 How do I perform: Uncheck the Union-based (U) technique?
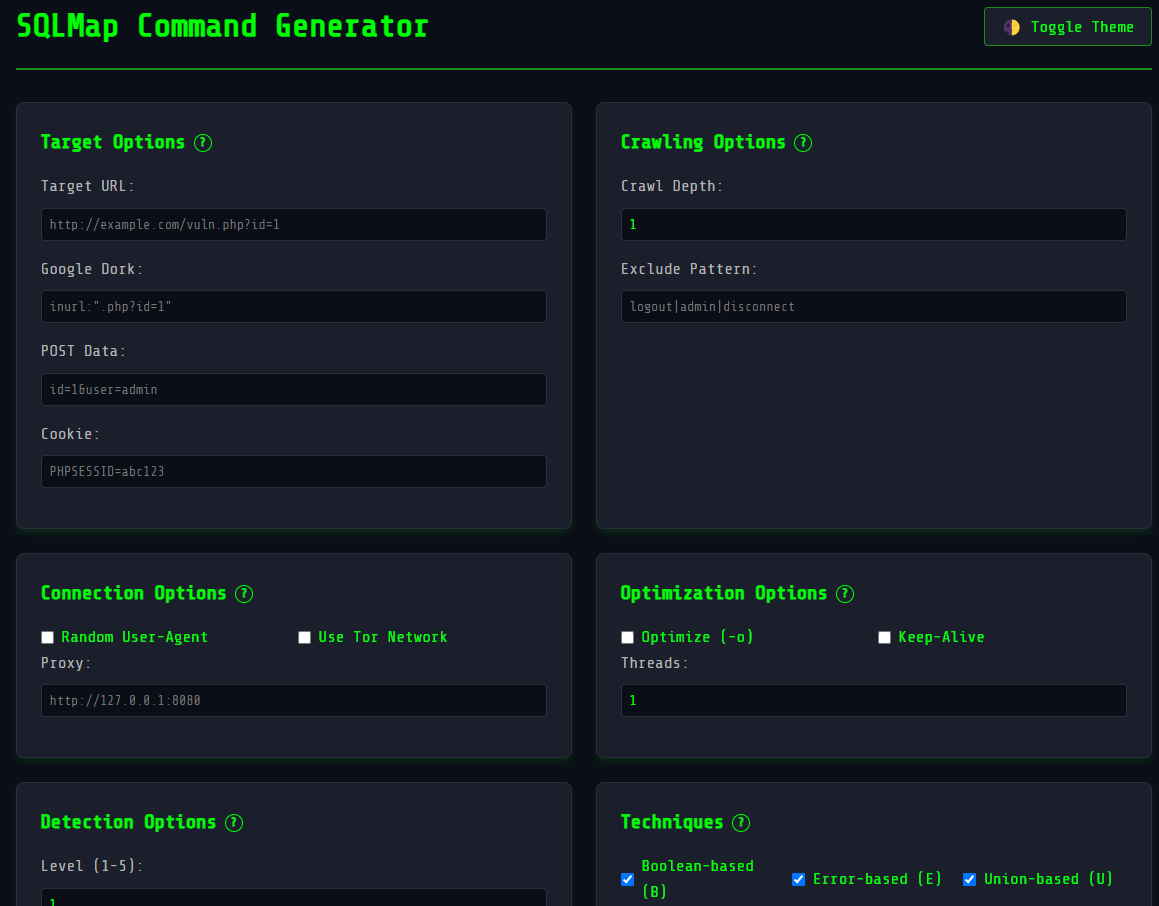point(970,879)
